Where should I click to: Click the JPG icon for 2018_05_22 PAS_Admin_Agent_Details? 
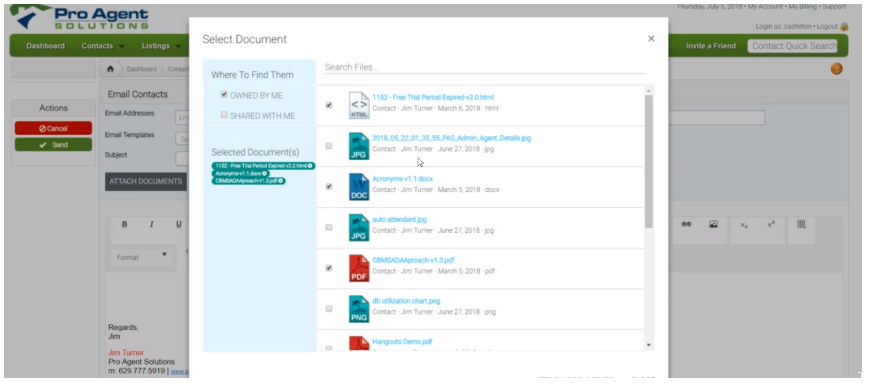point(359,146)
